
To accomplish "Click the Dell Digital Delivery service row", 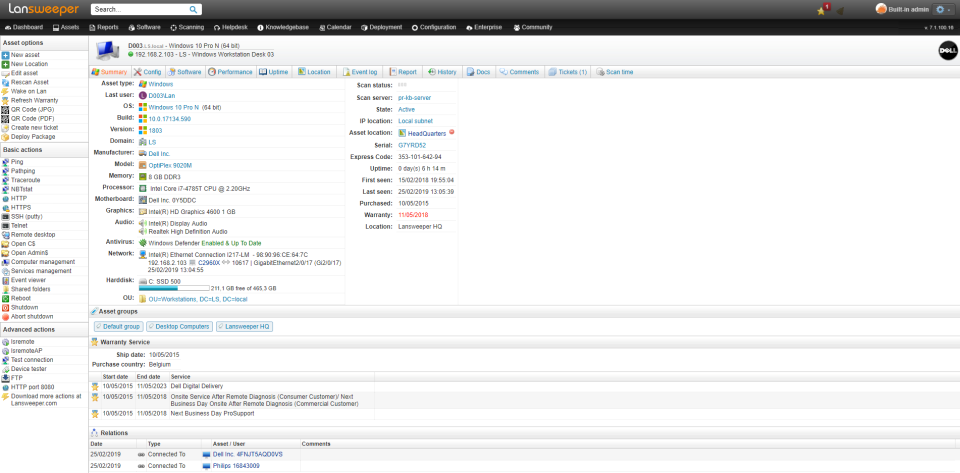I will [x=232, y=386].
